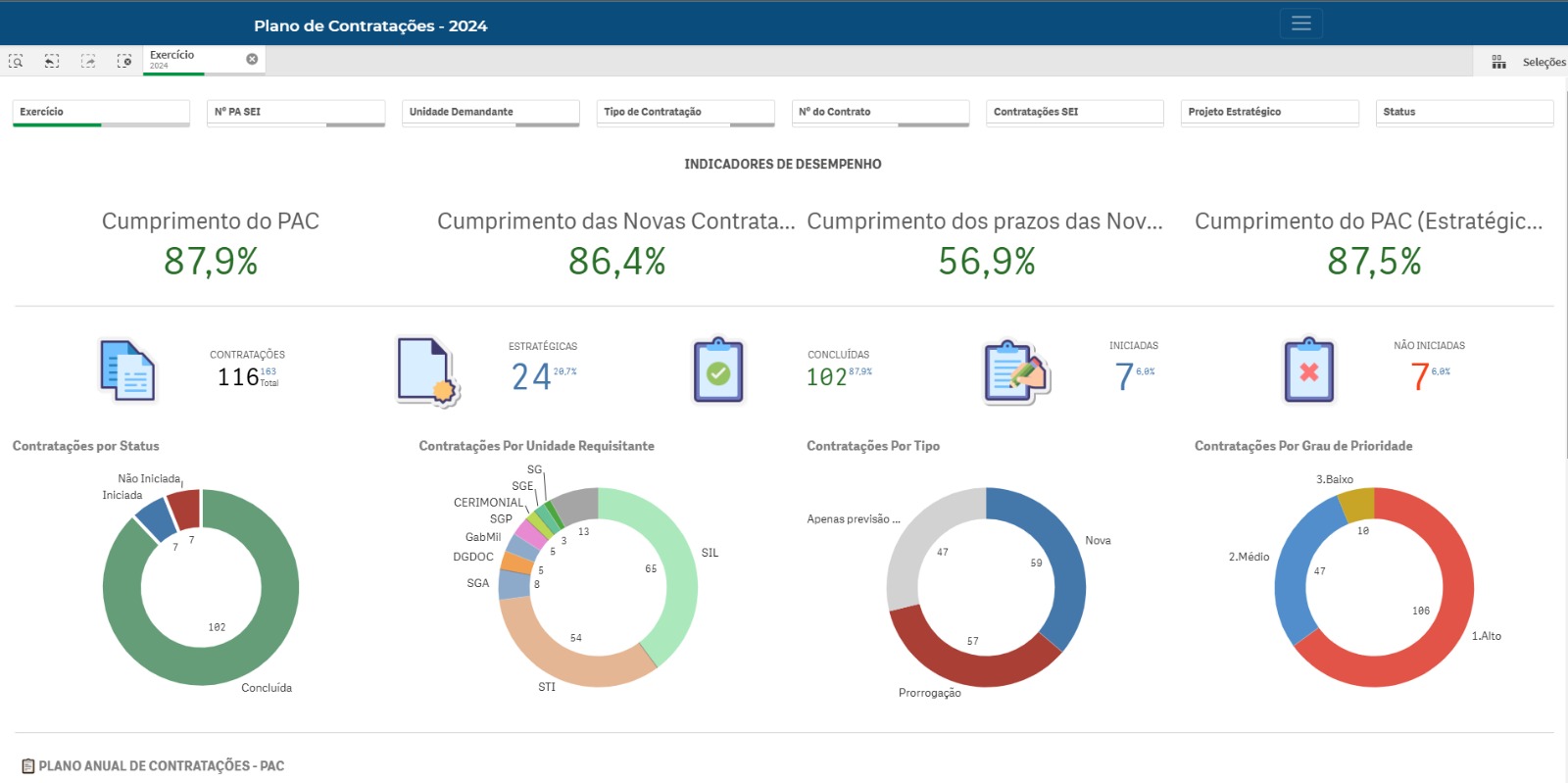Screen dimensions: 1568x783
Task: Click the INDICADORES DE DESEMPENHO heading
Action: pyautogui.click(x=783, y=164)
